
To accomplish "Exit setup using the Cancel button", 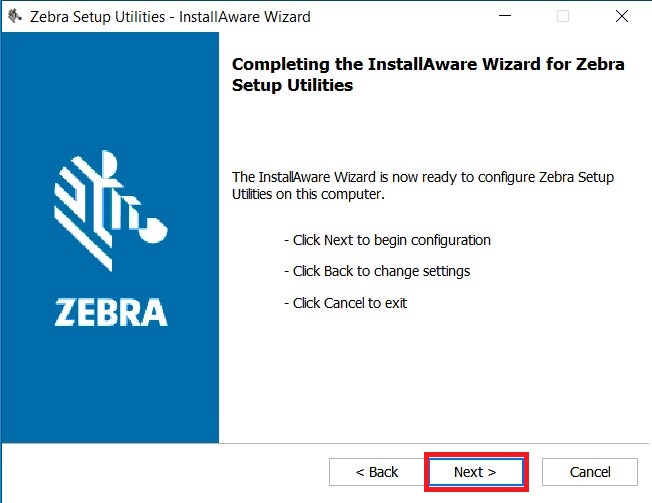I will click(590, 472).
